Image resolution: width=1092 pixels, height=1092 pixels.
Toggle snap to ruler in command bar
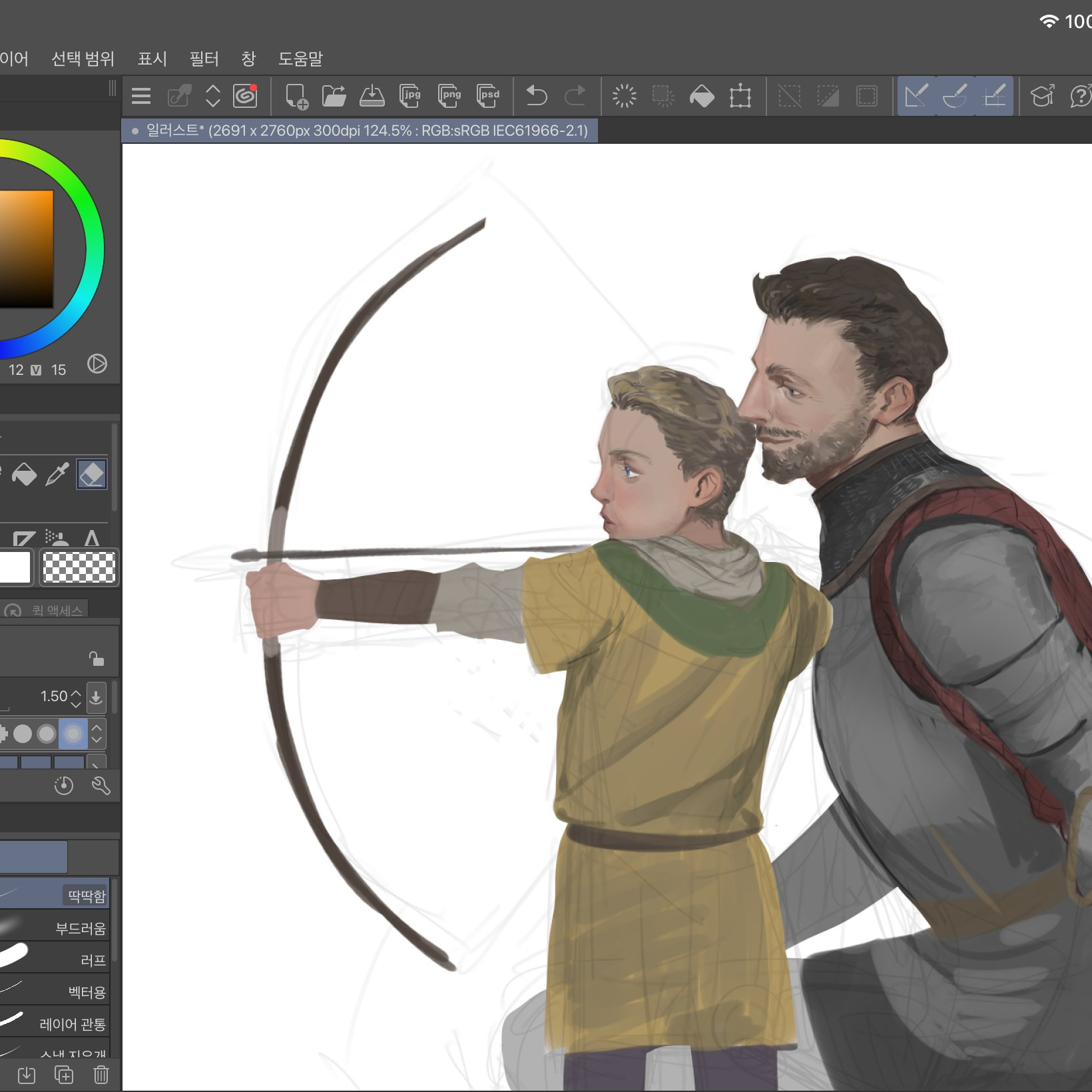[916, 97]
